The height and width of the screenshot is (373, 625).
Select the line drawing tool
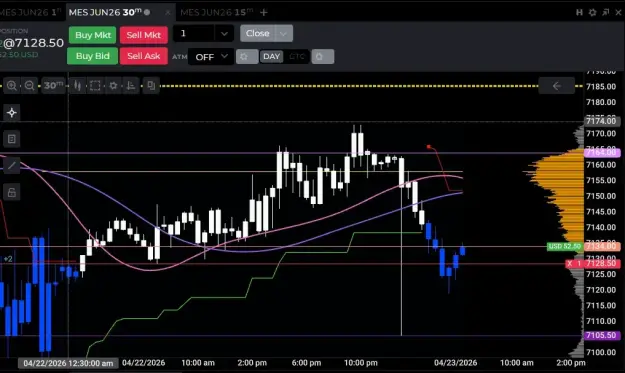[12, 165]
